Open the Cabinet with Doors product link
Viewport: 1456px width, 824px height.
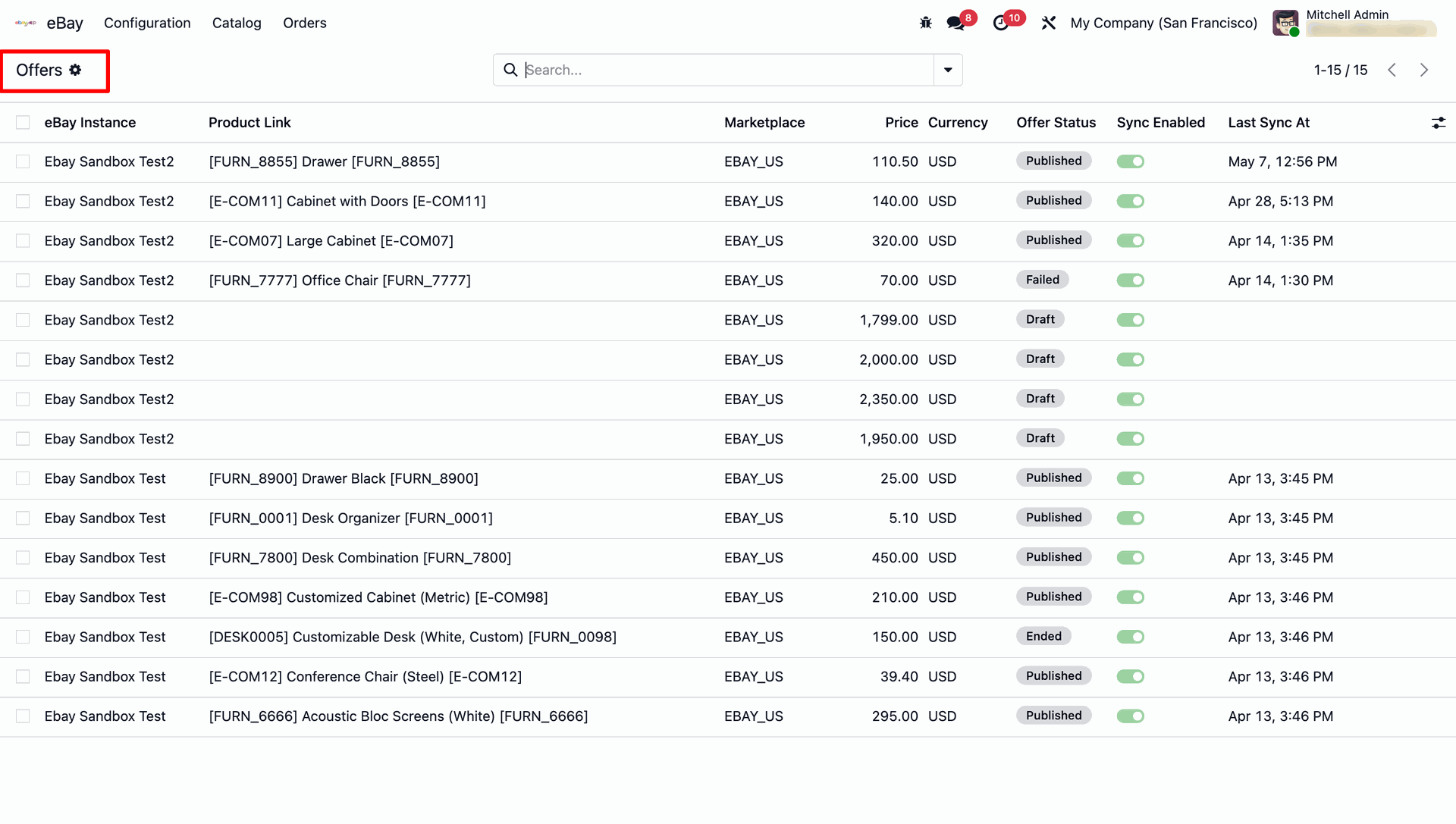[x=347, y=201]
